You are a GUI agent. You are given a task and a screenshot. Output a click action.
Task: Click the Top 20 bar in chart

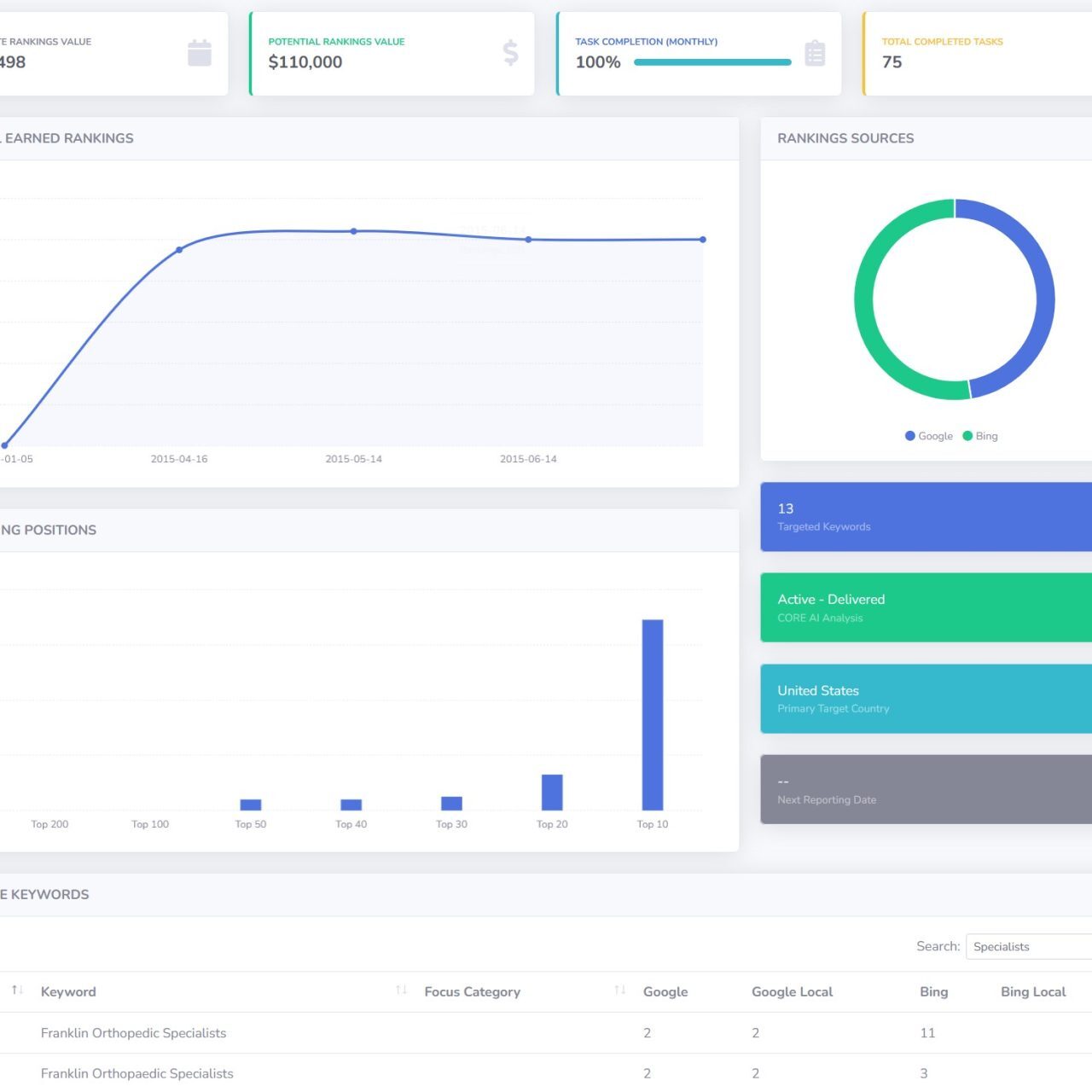[x=552, y=793]
